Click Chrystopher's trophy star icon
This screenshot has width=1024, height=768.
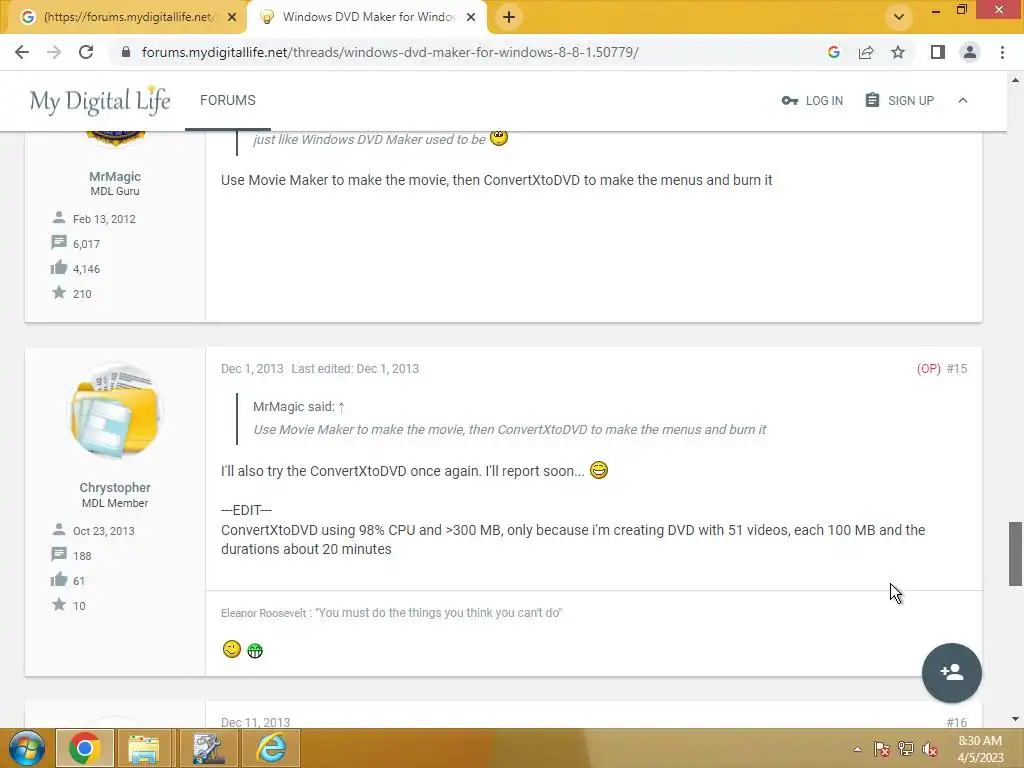[59, 605]
